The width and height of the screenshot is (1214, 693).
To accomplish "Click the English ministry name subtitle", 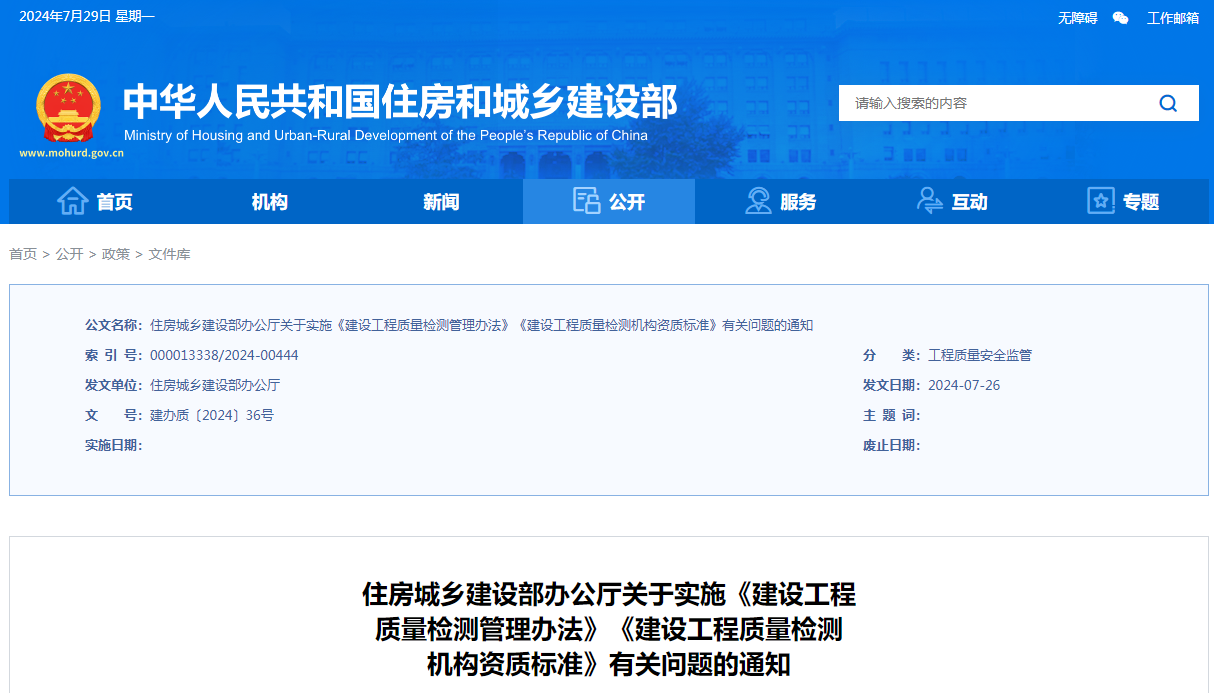I will coord(386,135).
